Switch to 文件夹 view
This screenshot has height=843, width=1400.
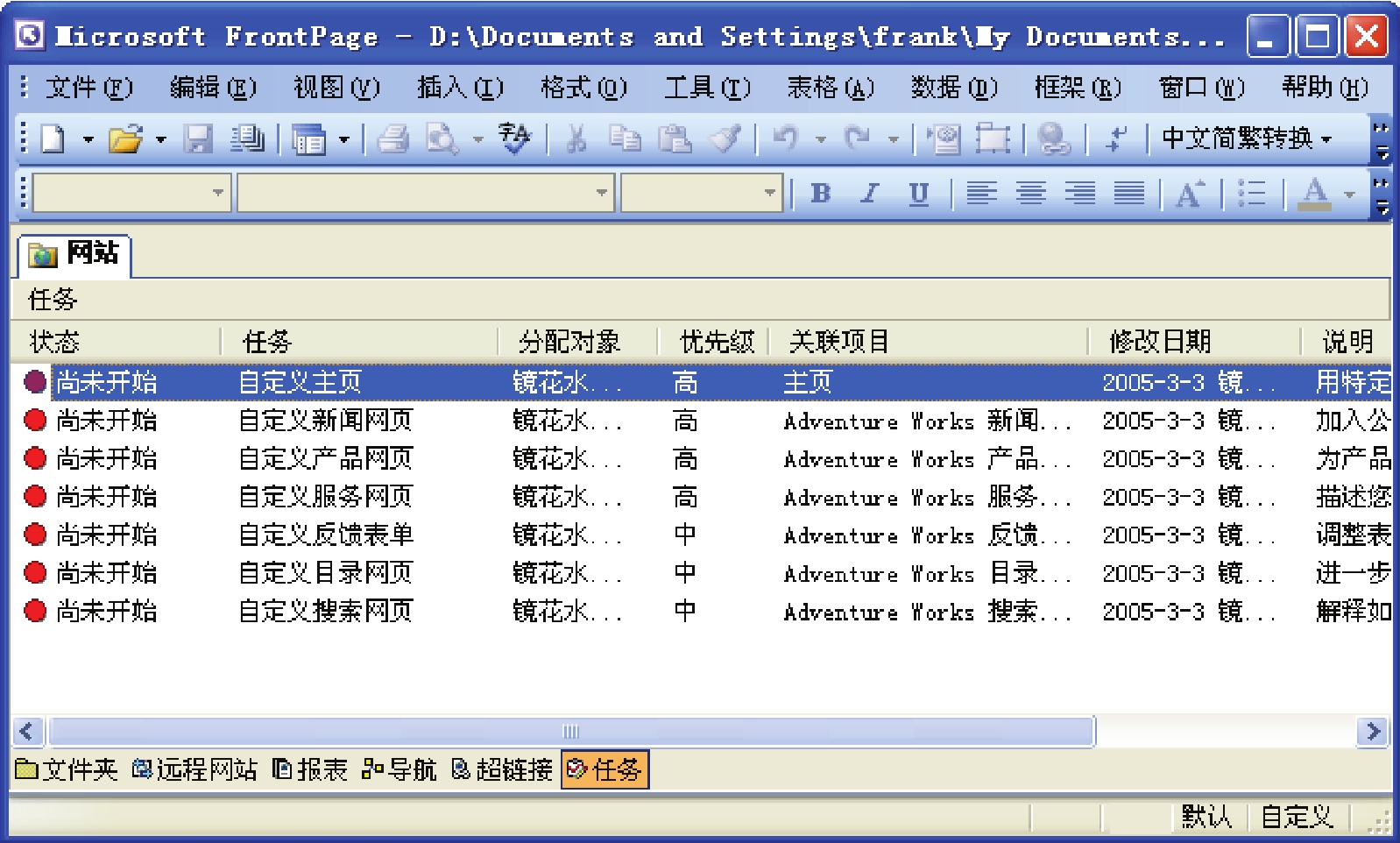67,769
